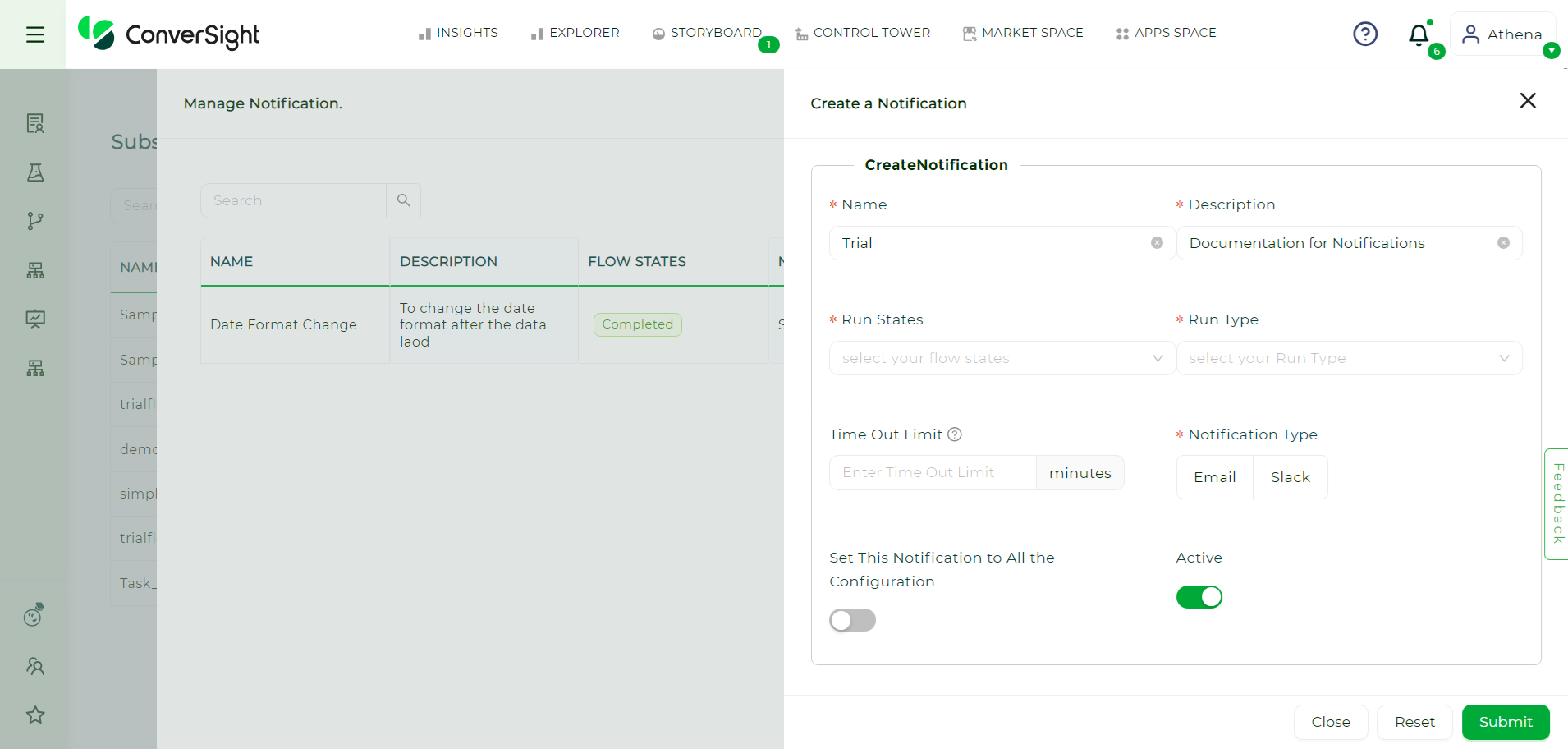The image size is (1568, 749).
Task: Click the git branch sidebar icon
Action: (x=34, y=221)
